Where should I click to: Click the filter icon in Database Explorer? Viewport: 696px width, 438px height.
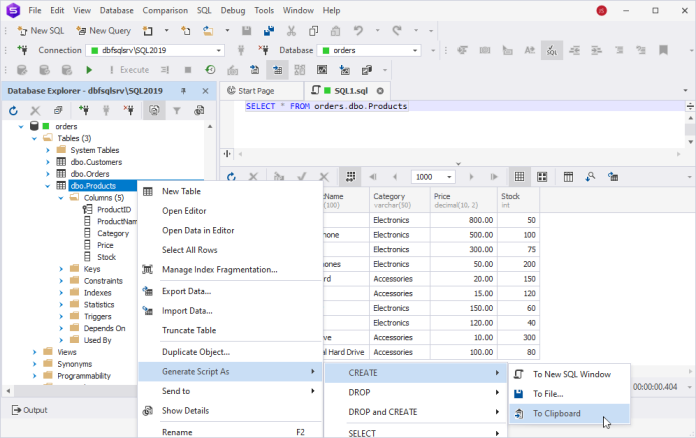[177, 110]
